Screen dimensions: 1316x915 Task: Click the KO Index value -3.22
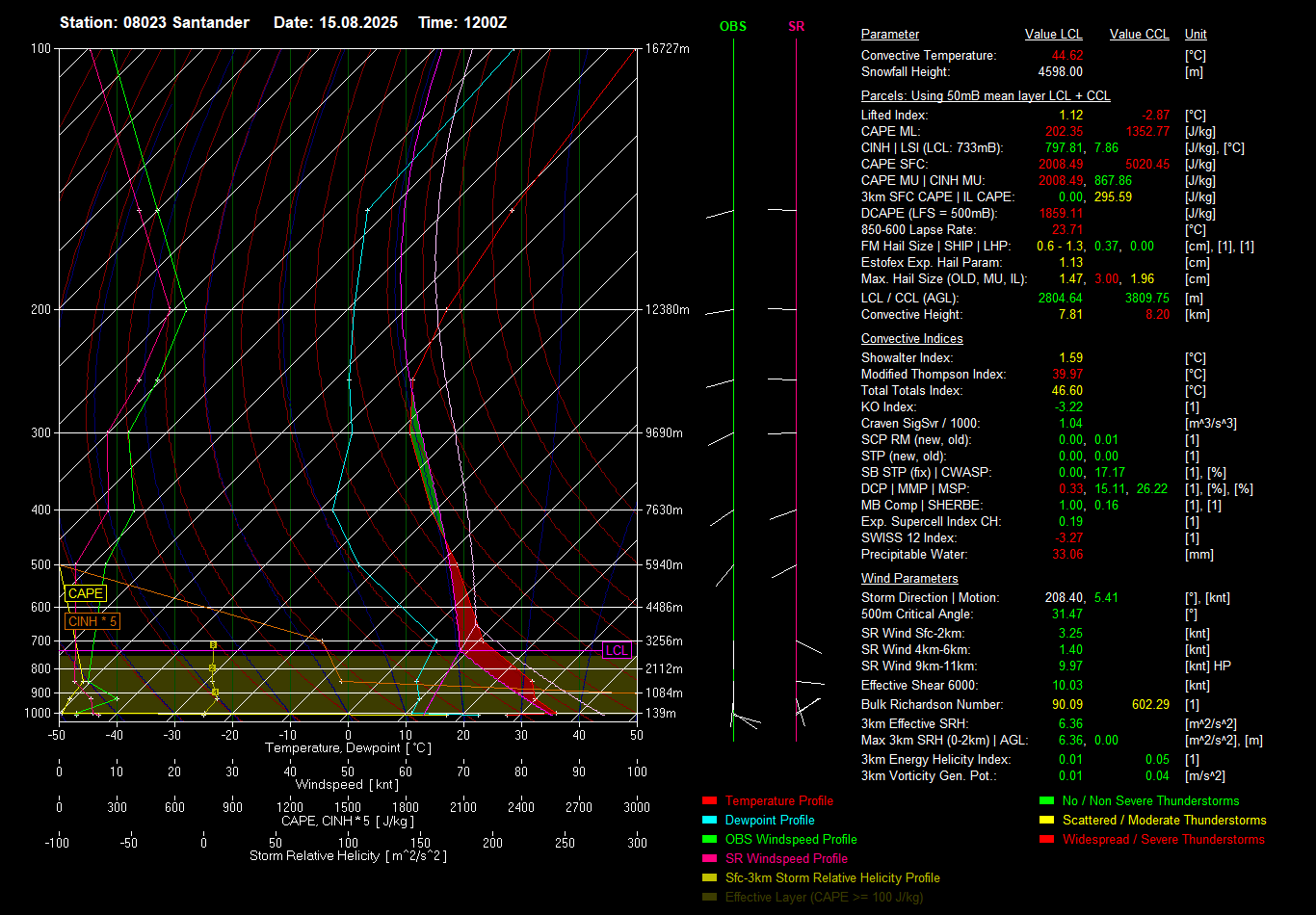click(1068, 407)
